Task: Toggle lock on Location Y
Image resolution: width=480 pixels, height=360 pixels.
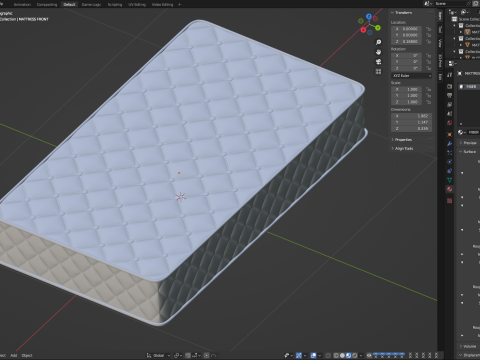Action: [x=428, y=35]
